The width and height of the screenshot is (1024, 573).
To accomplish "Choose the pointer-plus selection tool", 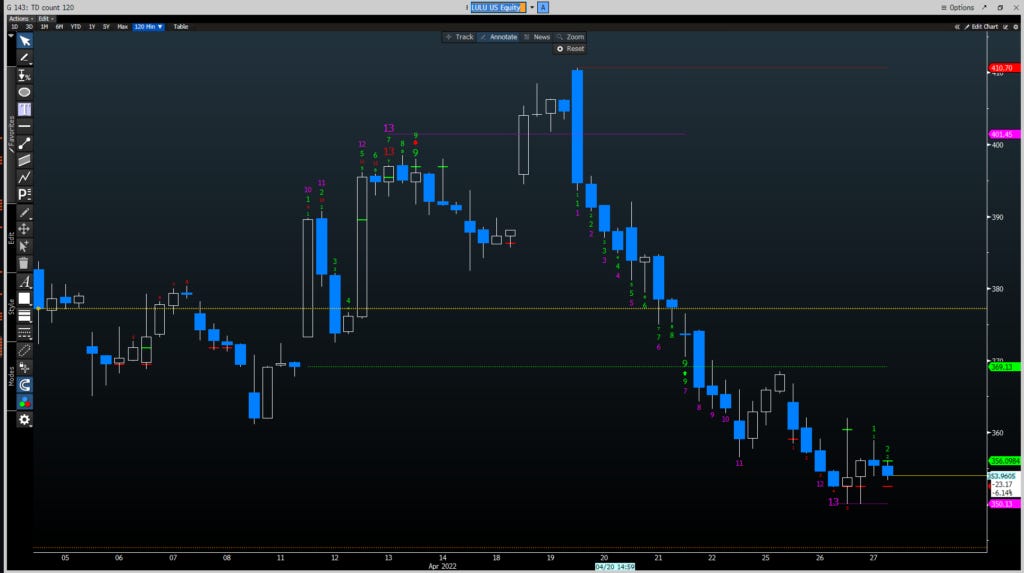I will (x=24, y=246).
